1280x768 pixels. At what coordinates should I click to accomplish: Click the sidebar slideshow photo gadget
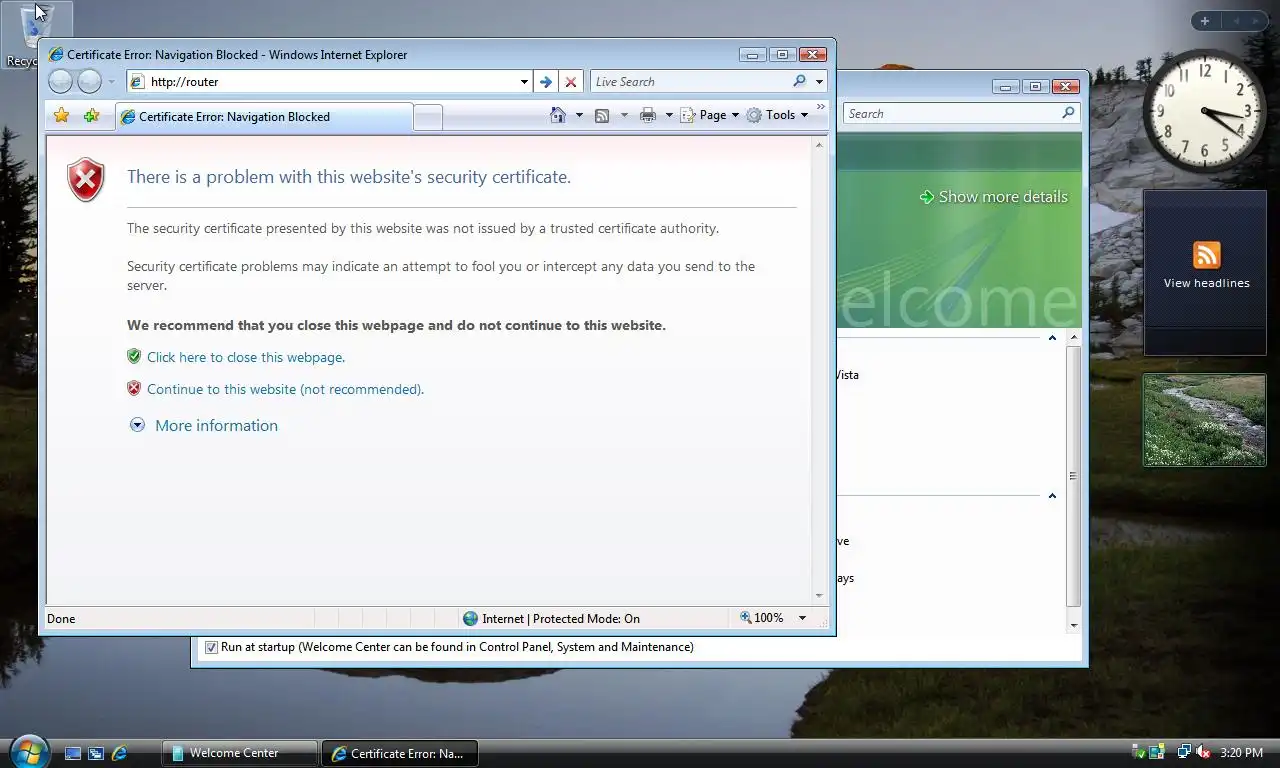[x=1205, y=420]
